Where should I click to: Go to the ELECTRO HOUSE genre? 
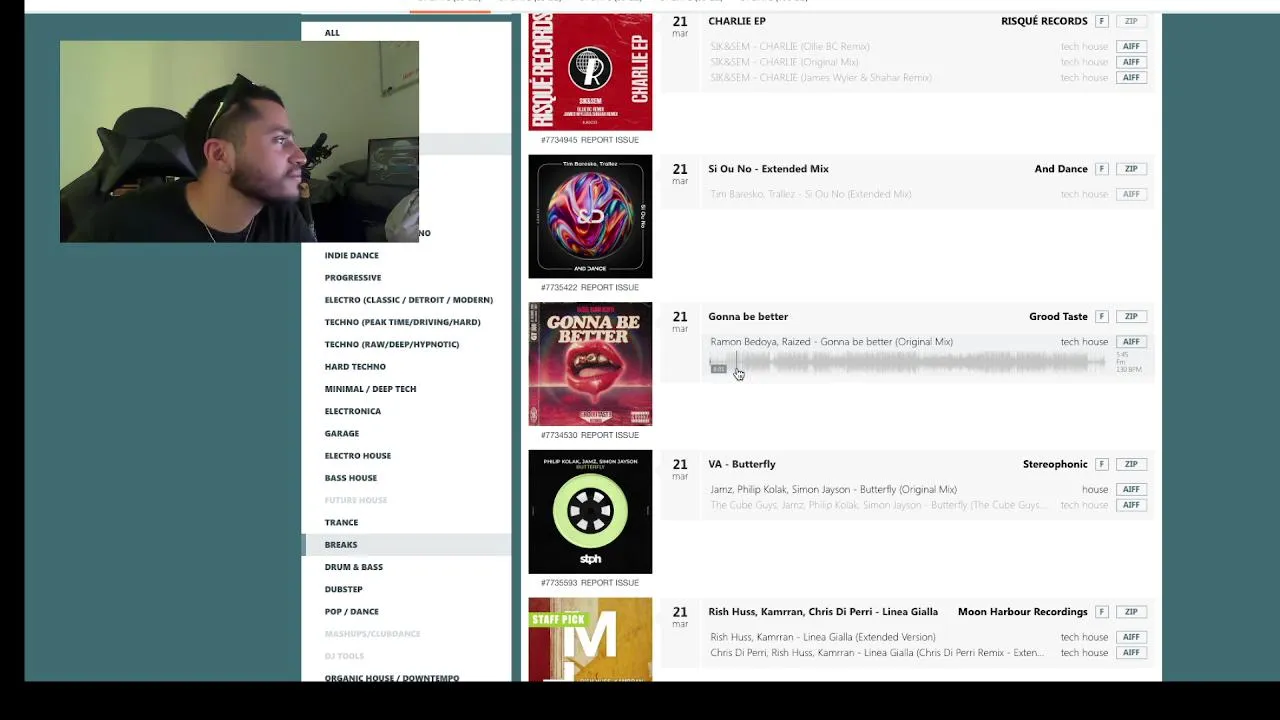pyautogui.click(x=357, y=455)
